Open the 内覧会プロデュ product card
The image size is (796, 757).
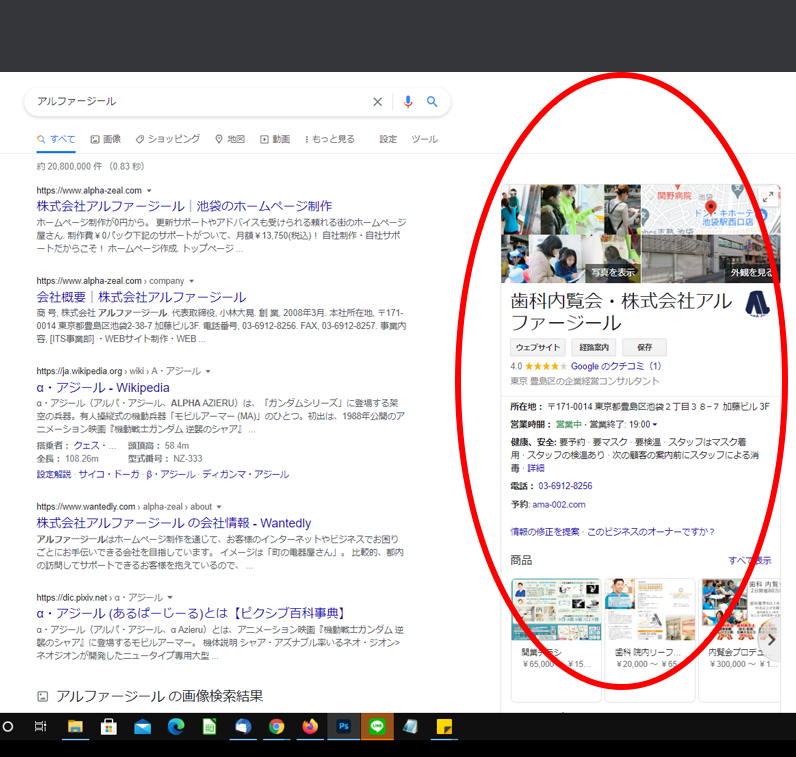pyautogui.click(x=740, y=640)
